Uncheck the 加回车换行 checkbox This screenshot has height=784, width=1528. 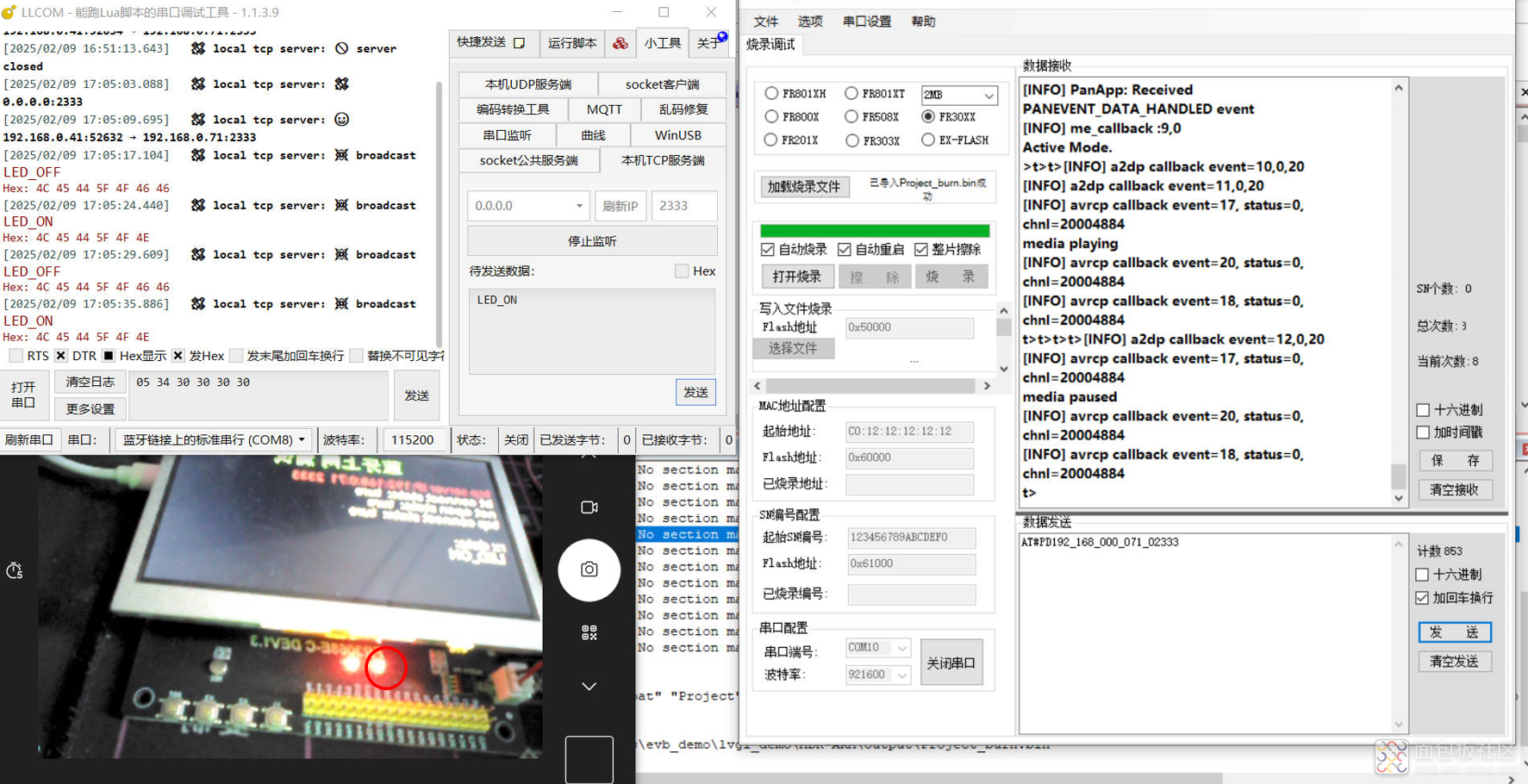1422,598
